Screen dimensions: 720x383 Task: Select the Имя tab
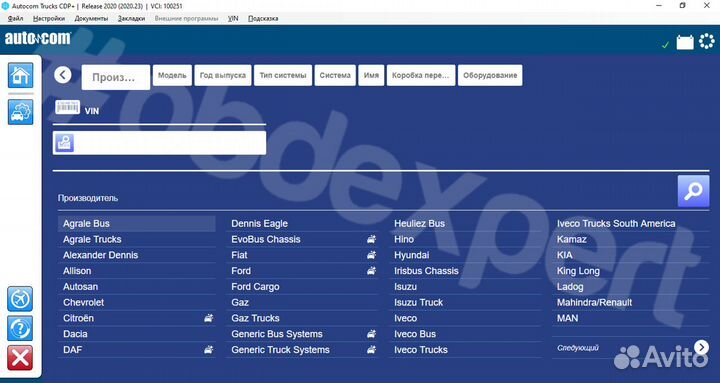(371, 75)
